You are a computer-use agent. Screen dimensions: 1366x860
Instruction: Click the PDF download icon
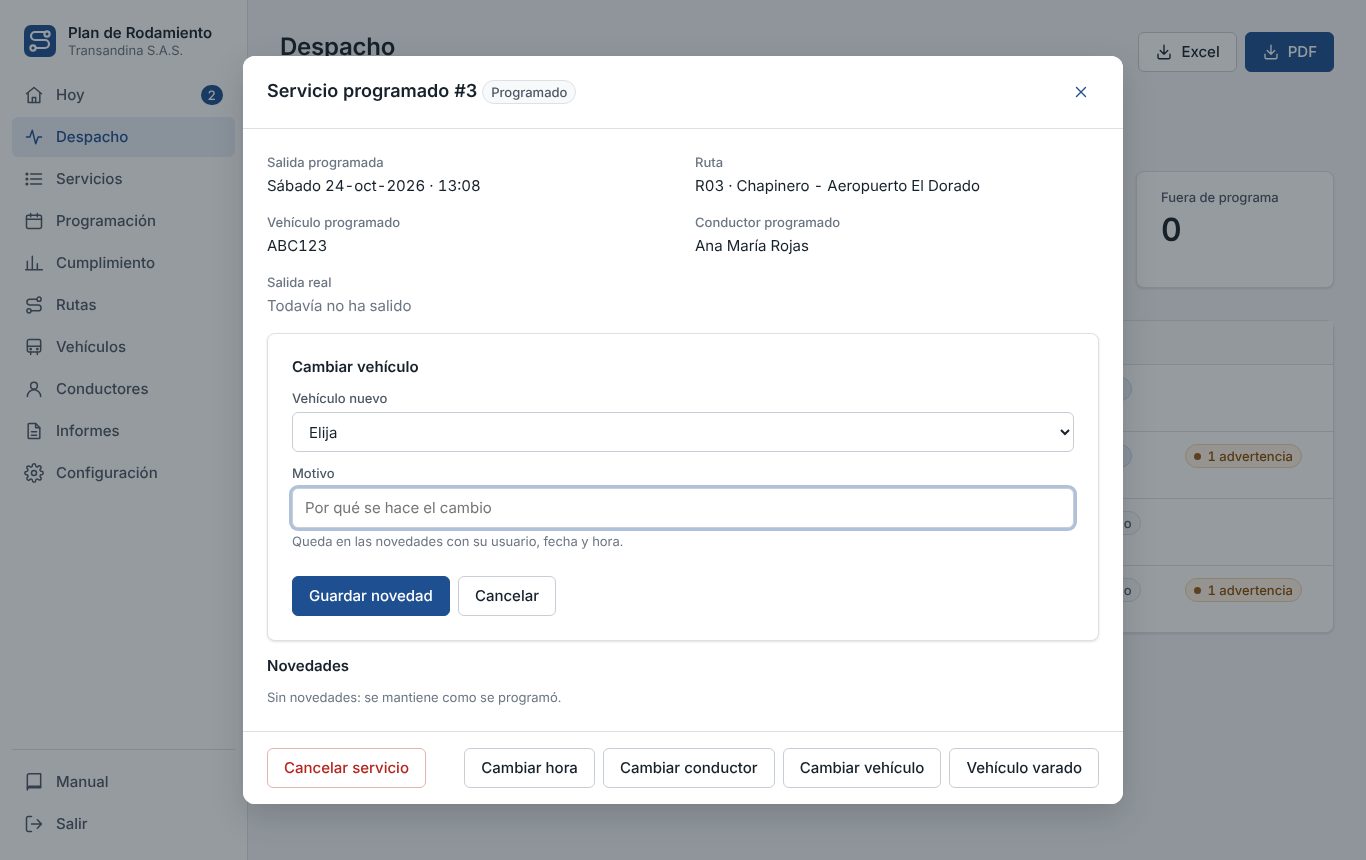click(1271, 52)
